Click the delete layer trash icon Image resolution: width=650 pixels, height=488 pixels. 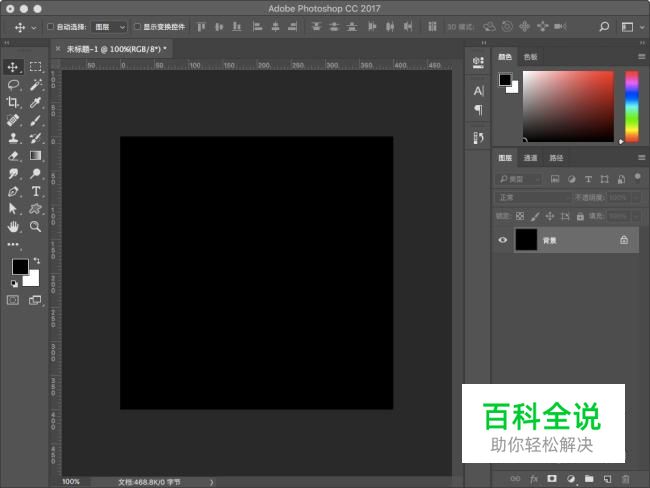click(x=625, y=479)
